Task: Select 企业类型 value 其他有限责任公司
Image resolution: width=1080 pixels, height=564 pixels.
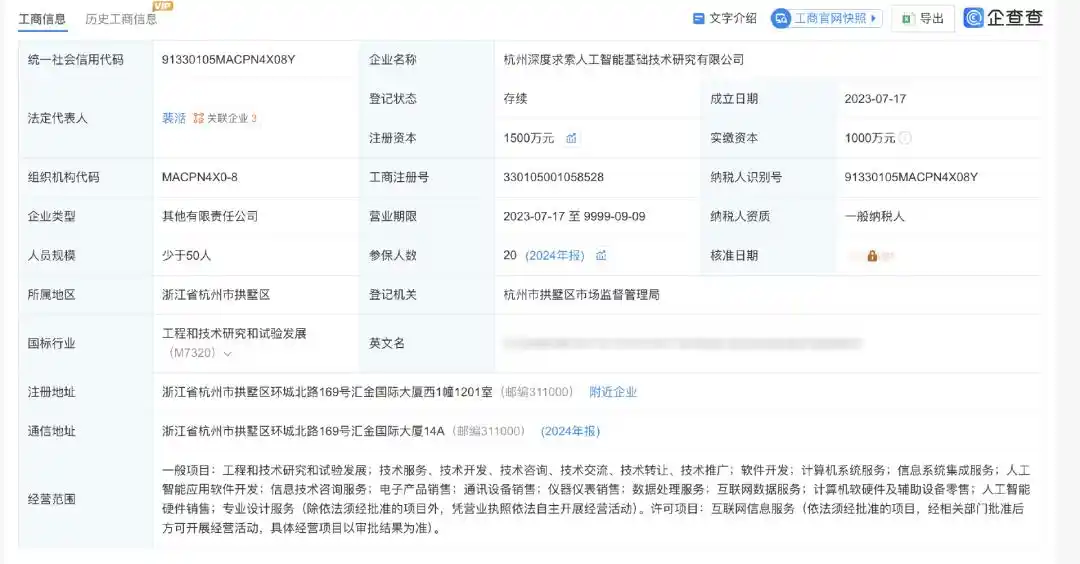Action: (x=210, y=217)
